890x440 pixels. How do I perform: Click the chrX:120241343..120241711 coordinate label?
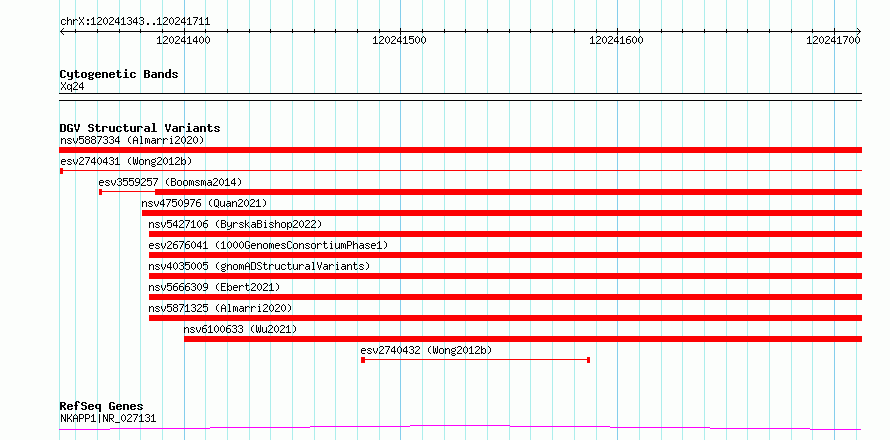[135, 22]
